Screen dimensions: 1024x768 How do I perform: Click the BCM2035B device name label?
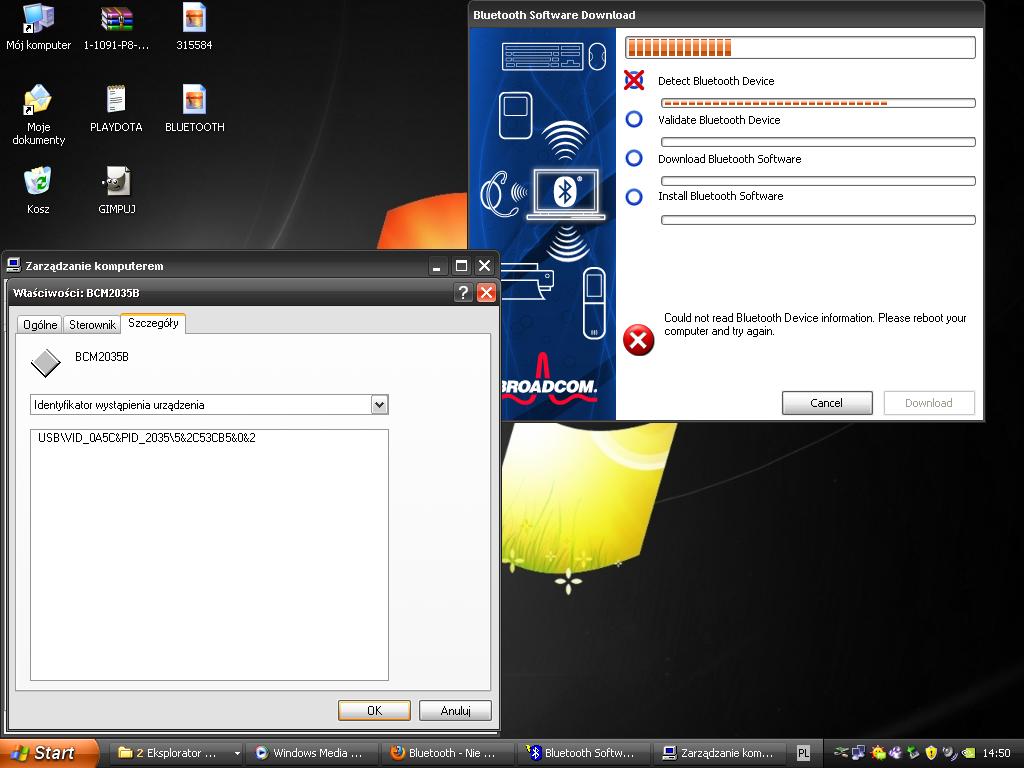pyautogui.click(x=102, y=357)
